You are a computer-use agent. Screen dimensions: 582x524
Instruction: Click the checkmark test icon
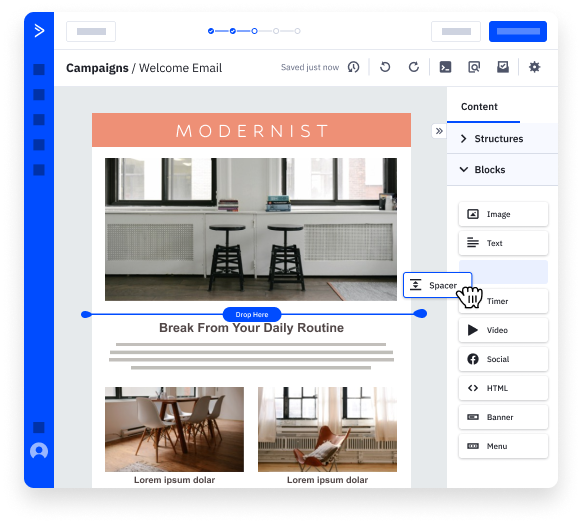pyautogui.click(x=503, y=67)
